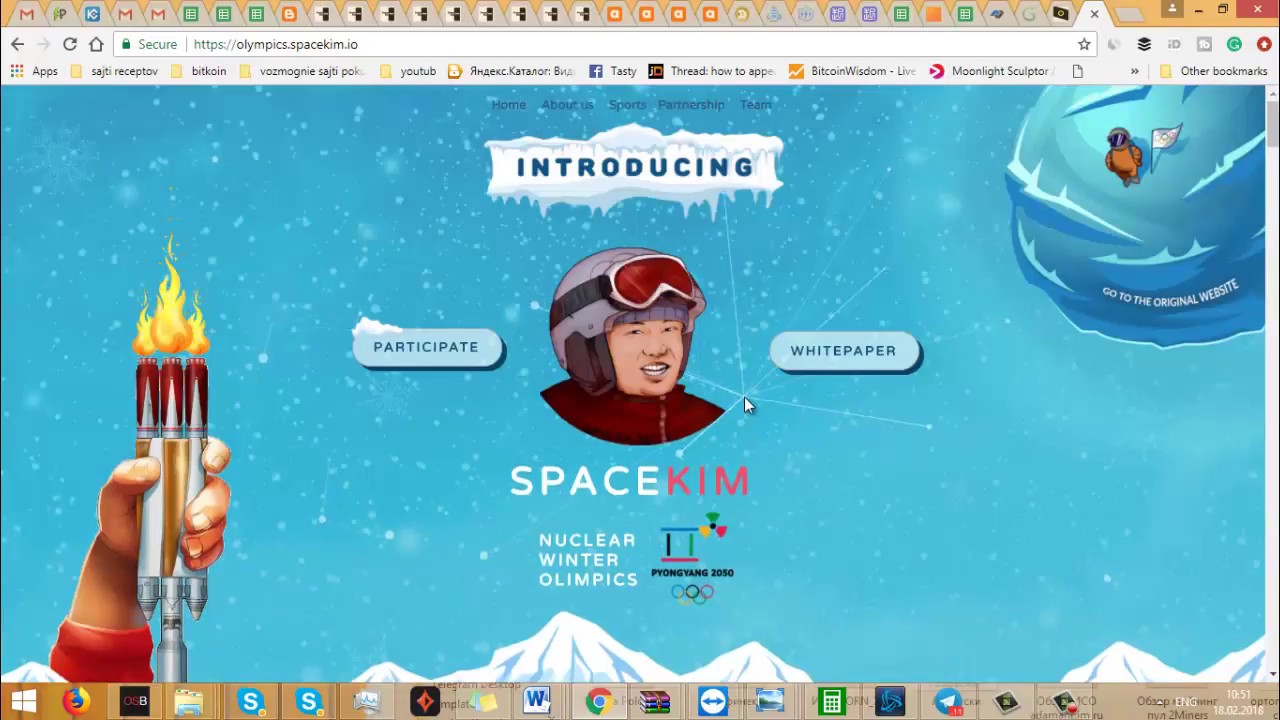Open TeamViewer from the taskbar
The width and height of the screenshot is (1280, 720).
713,701
